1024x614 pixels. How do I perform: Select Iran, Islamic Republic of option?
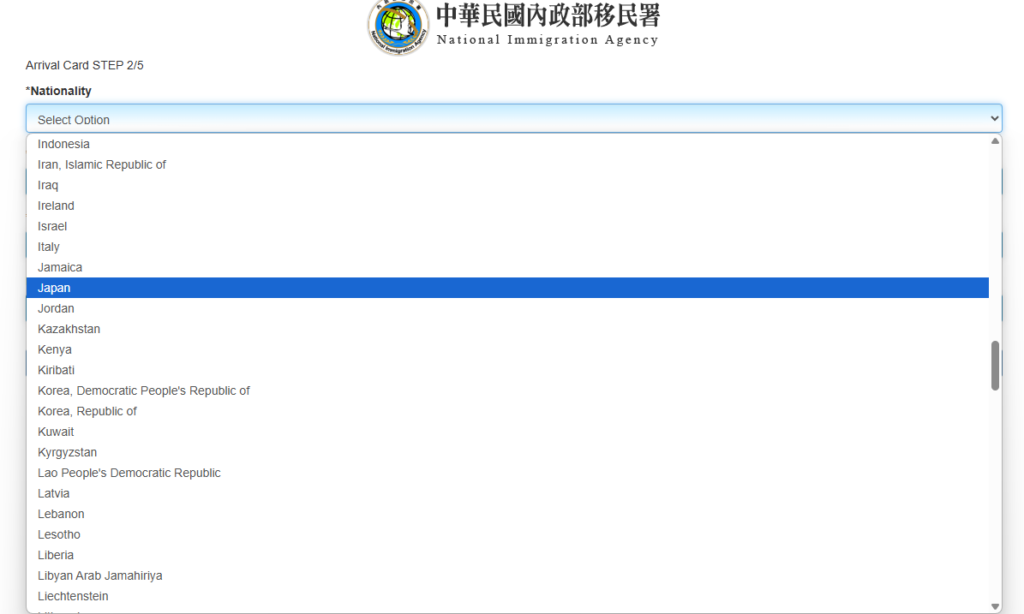coord(102,165)
